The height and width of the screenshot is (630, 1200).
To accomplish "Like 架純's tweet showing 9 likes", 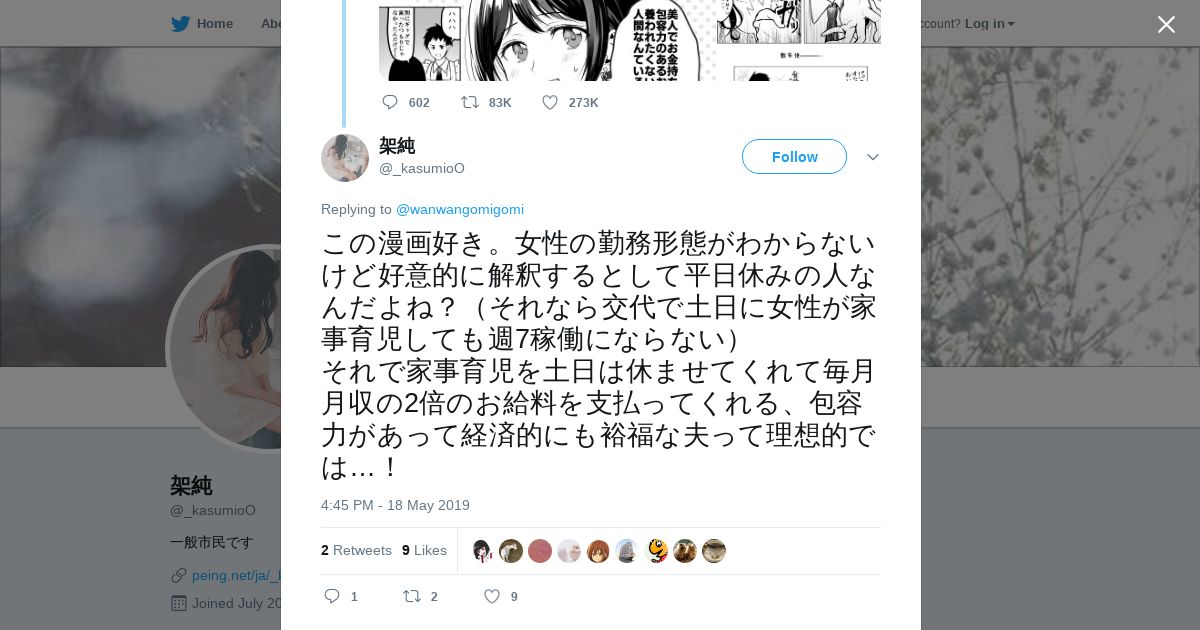I will (491, 596).
